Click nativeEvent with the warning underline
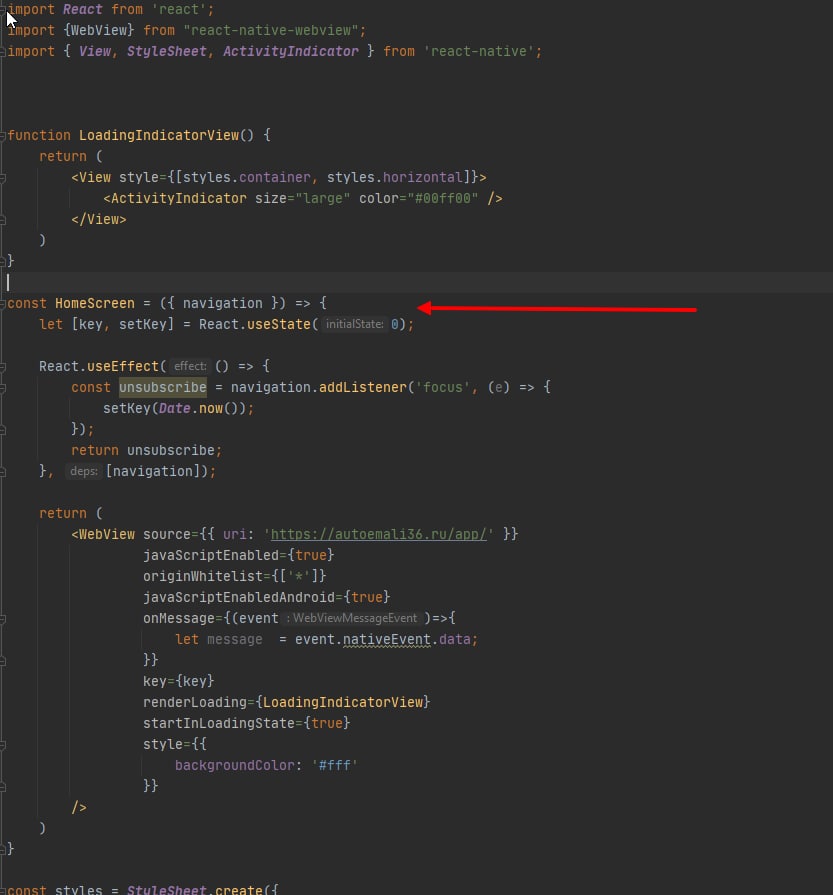 point(387,639)
